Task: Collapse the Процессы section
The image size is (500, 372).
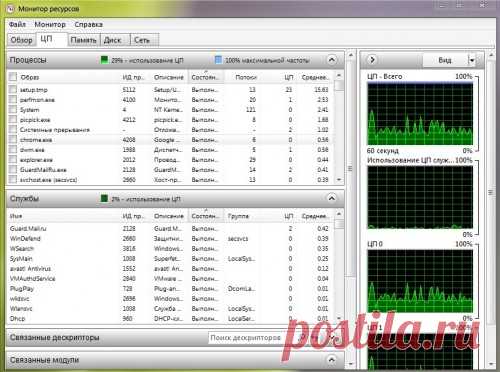Action: (332, 60)
